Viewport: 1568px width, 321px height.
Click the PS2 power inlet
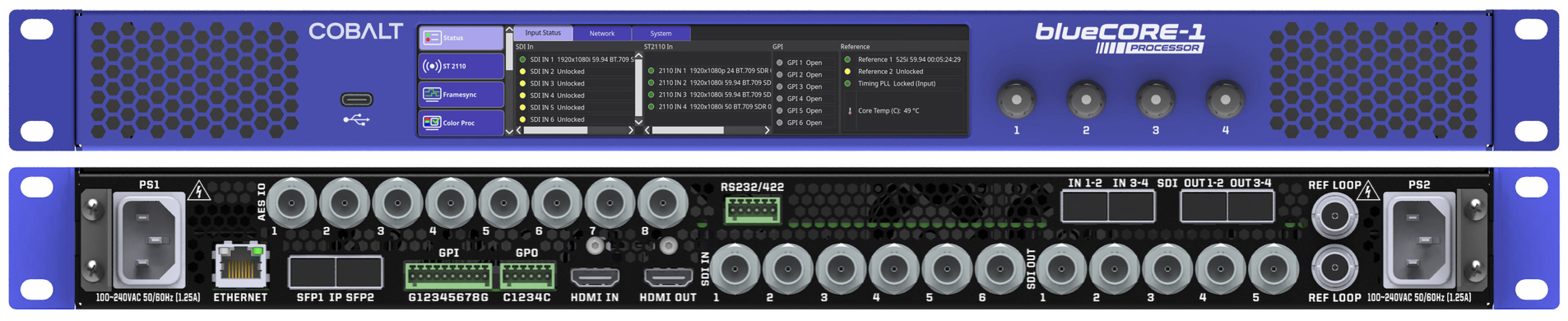(x=1419, y=240)
